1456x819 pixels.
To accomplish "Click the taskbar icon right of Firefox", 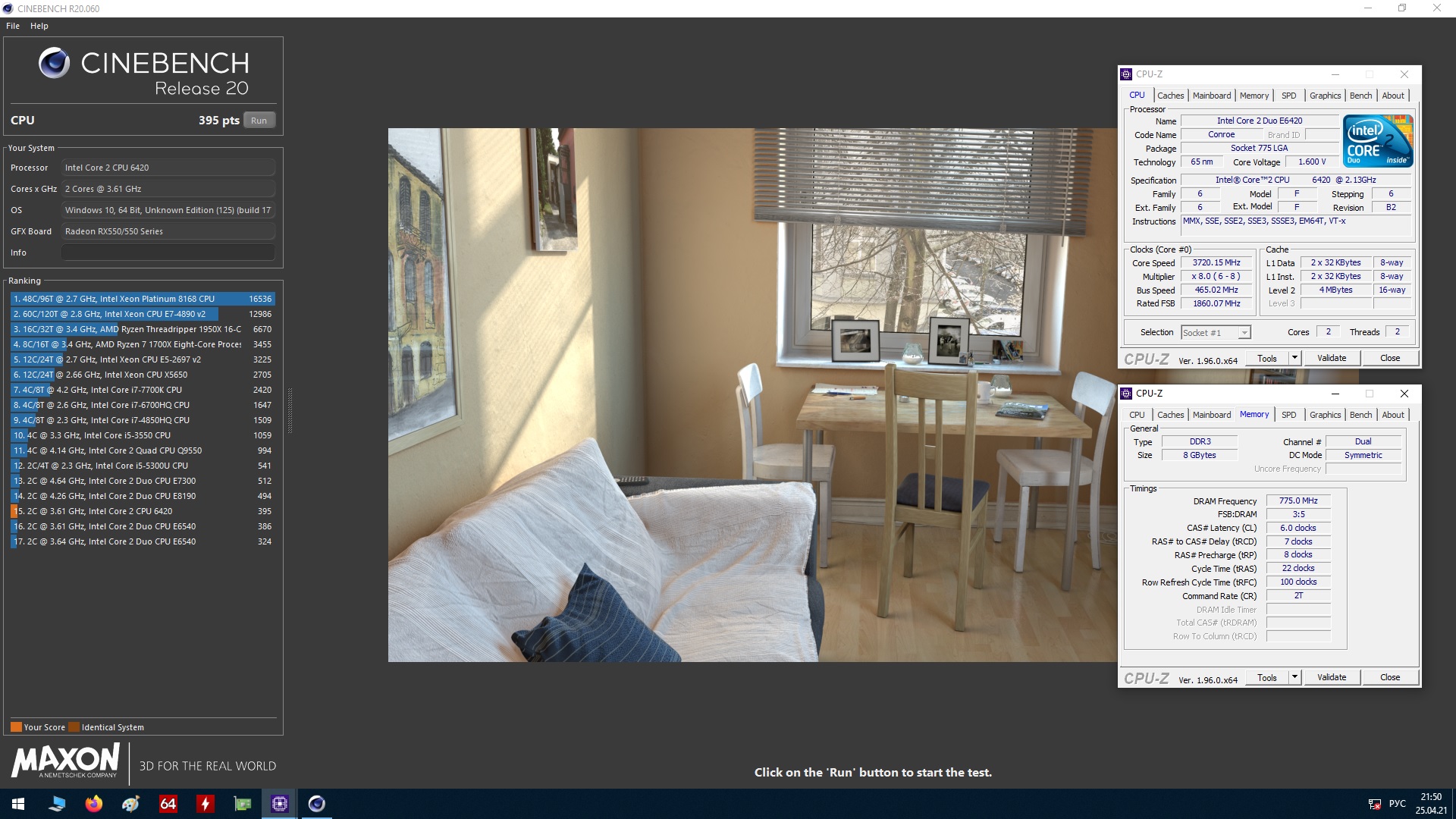I will [130, 804].
